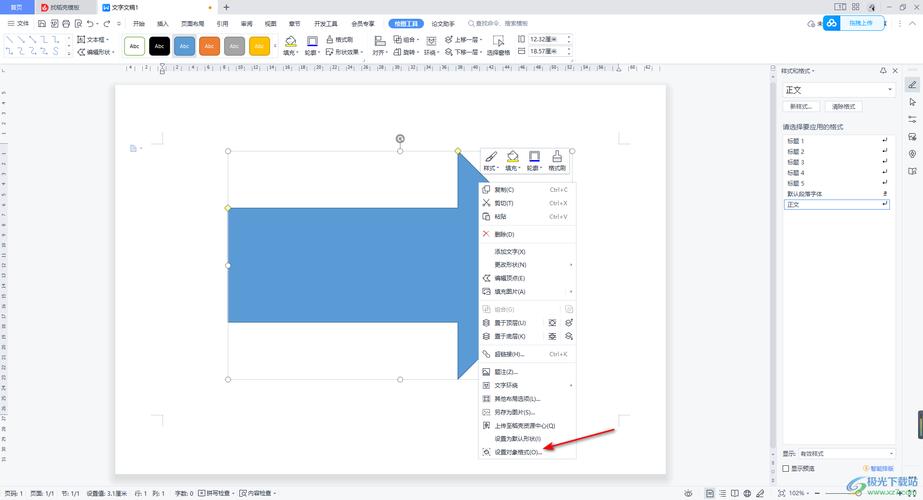This screenshot has height=500, width=923.
Task: Select the 标题 1 style in list
Action: pos(836,141)
